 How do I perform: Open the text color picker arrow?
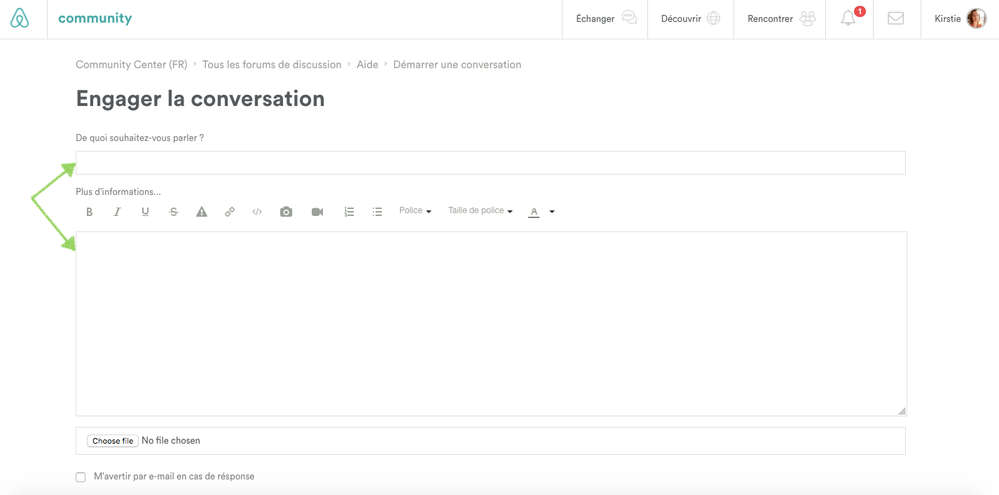click(x=552, y=212)
